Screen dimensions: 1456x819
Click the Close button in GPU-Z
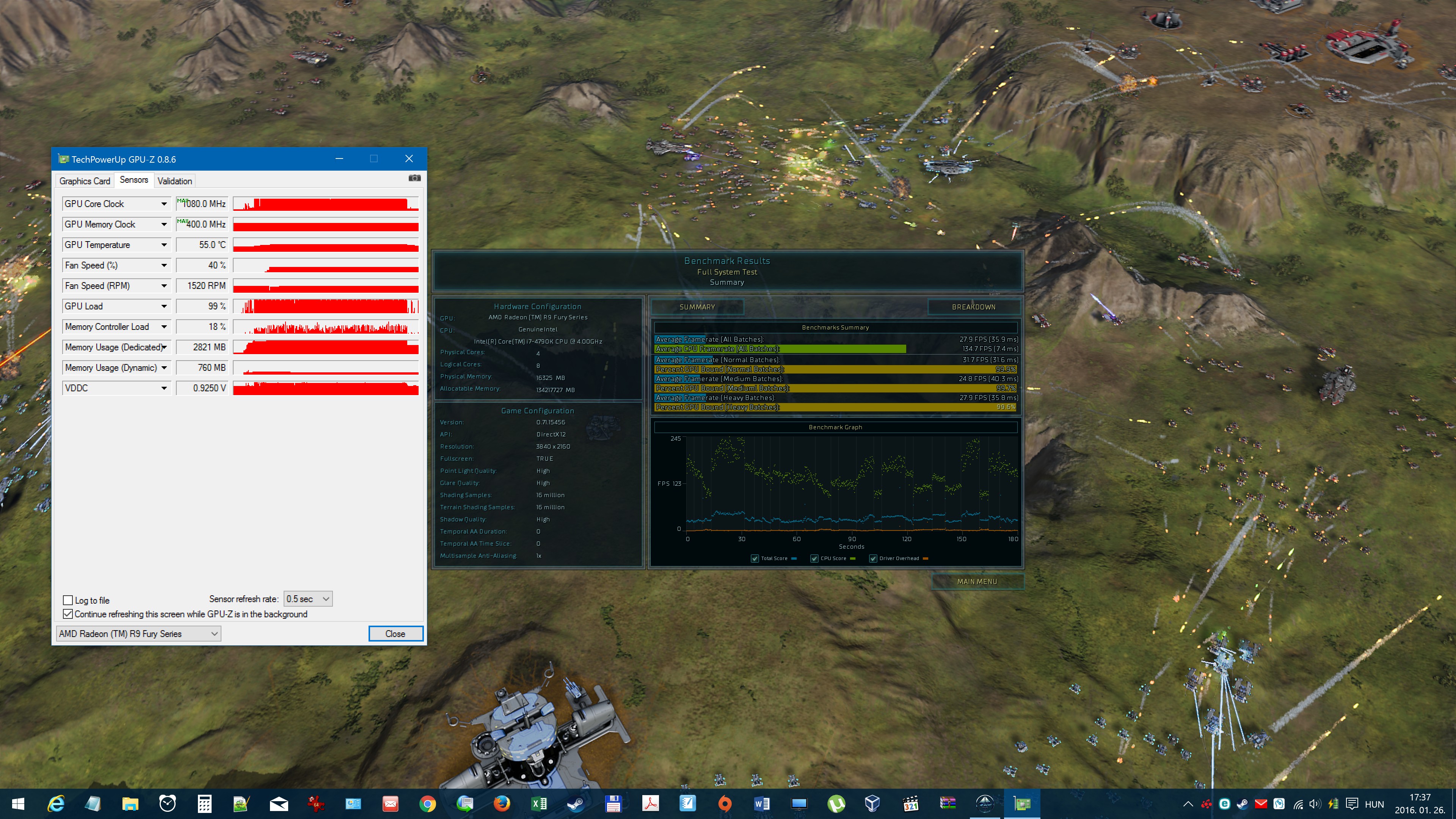coord(395,634)
